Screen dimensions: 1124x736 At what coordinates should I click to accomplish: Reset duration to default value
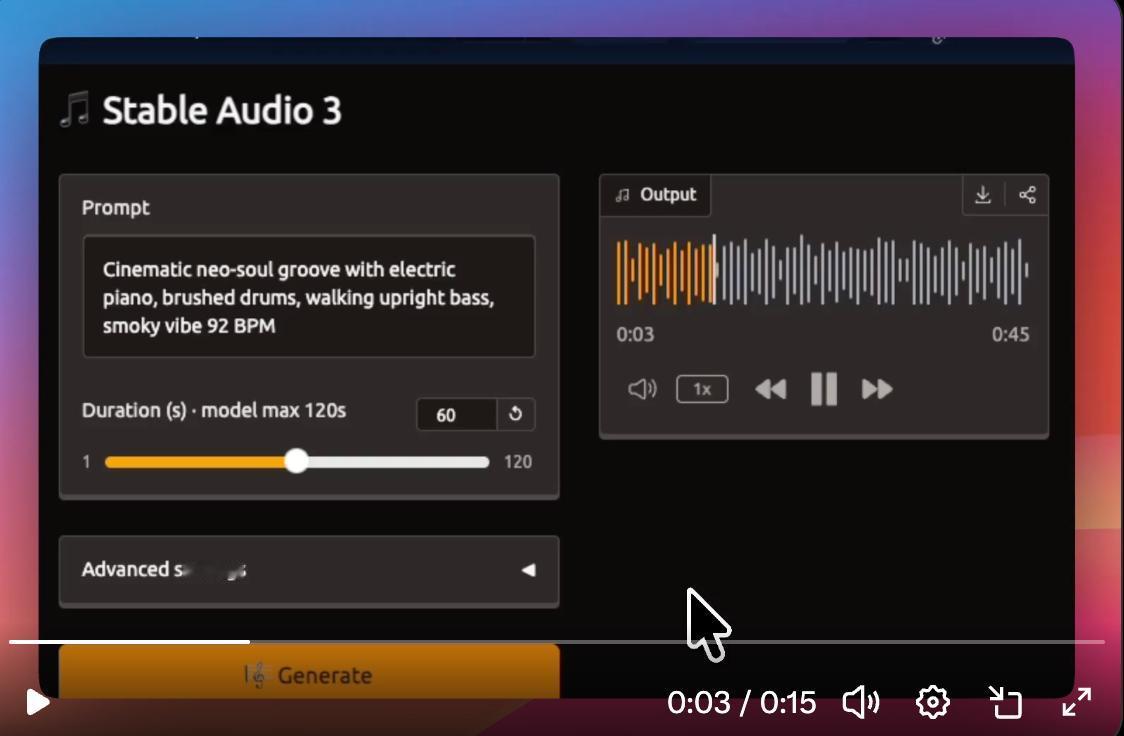coord(515,414)
